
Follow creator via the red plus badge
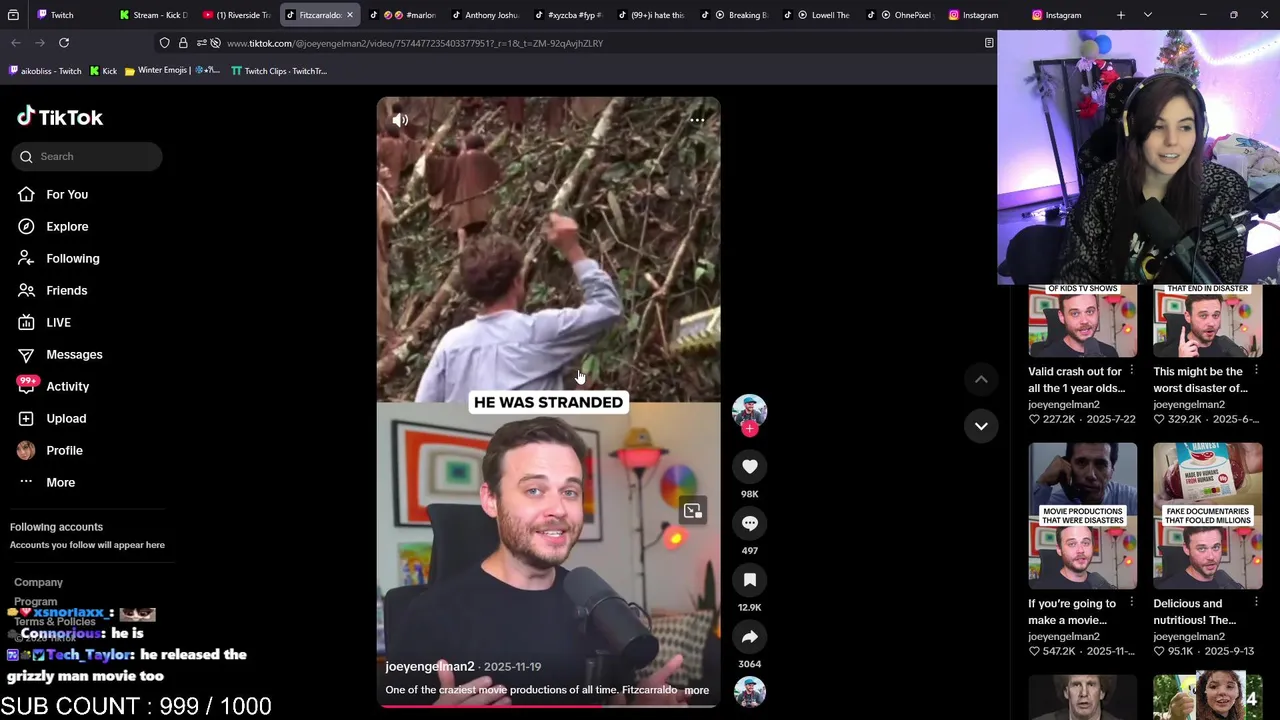pyautogui.click(x=749, y=429)
